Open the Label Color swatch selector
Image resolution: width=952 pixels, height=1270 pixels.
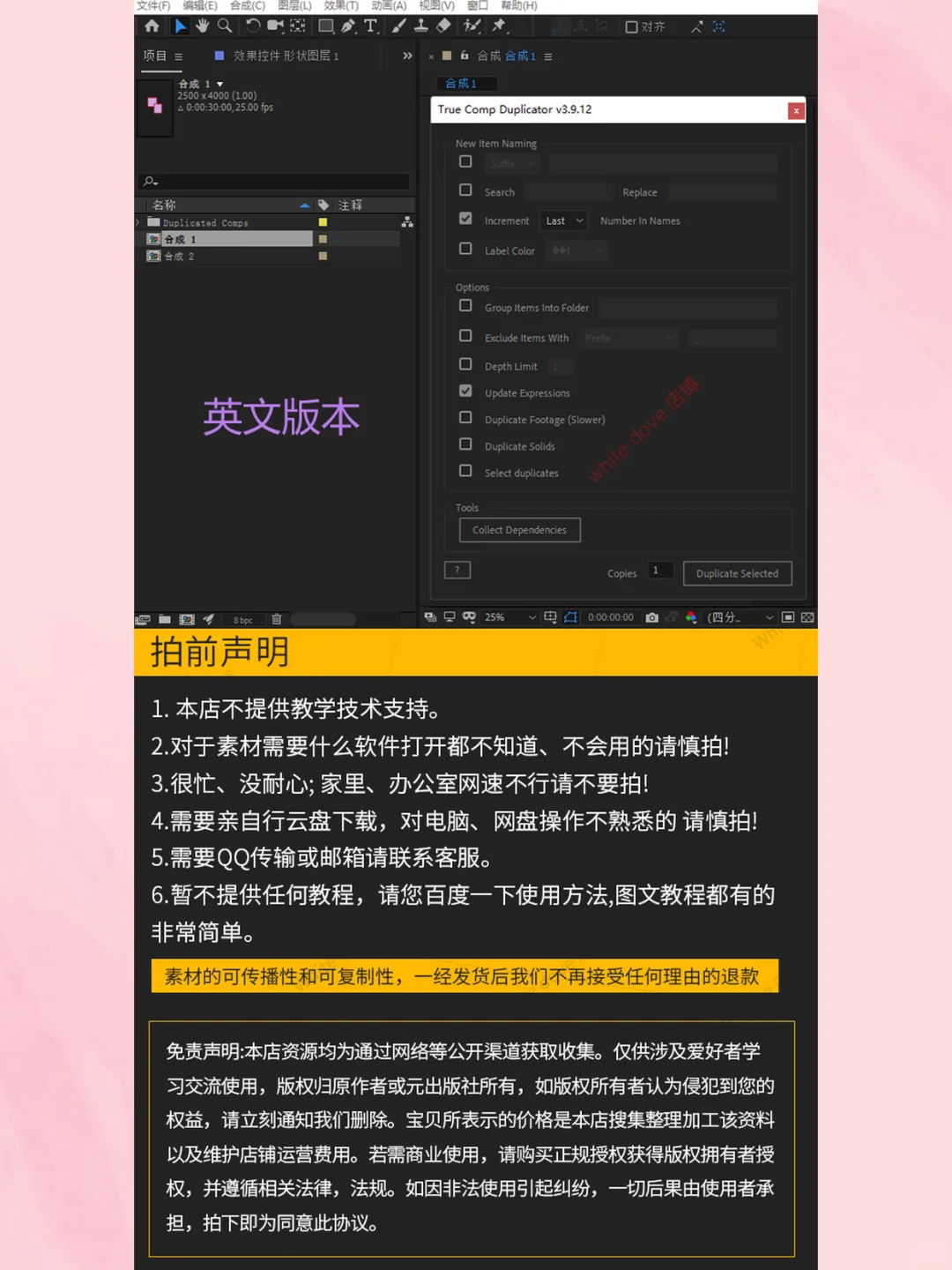point(576,250)
